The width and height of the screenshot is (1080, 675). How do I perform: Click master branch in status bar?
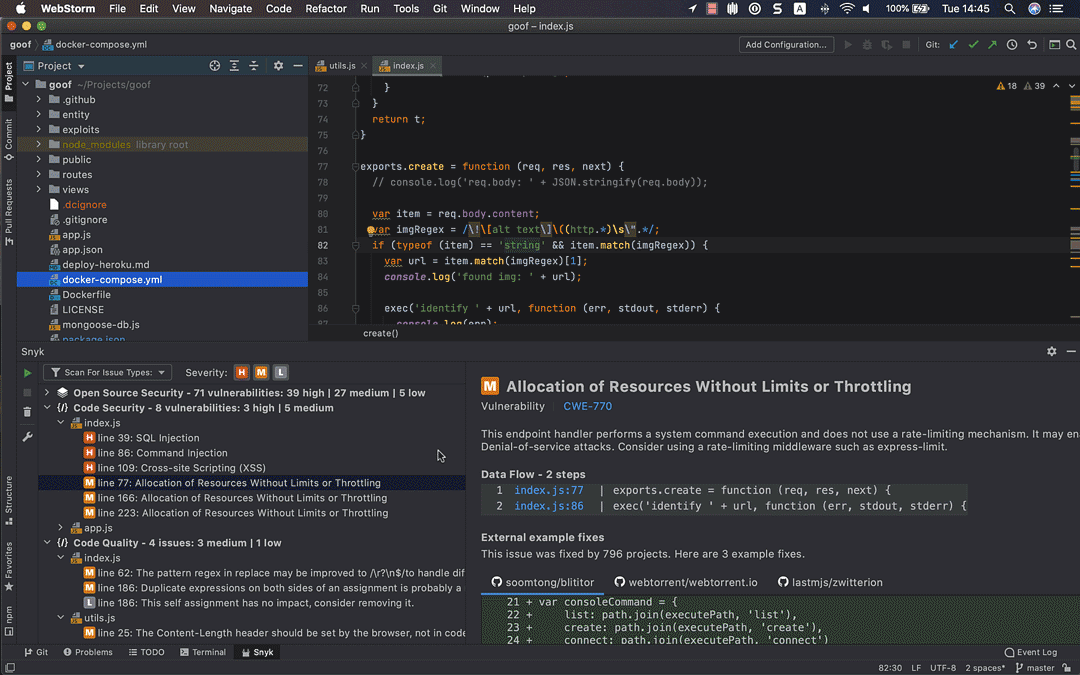coord(1035,668)
